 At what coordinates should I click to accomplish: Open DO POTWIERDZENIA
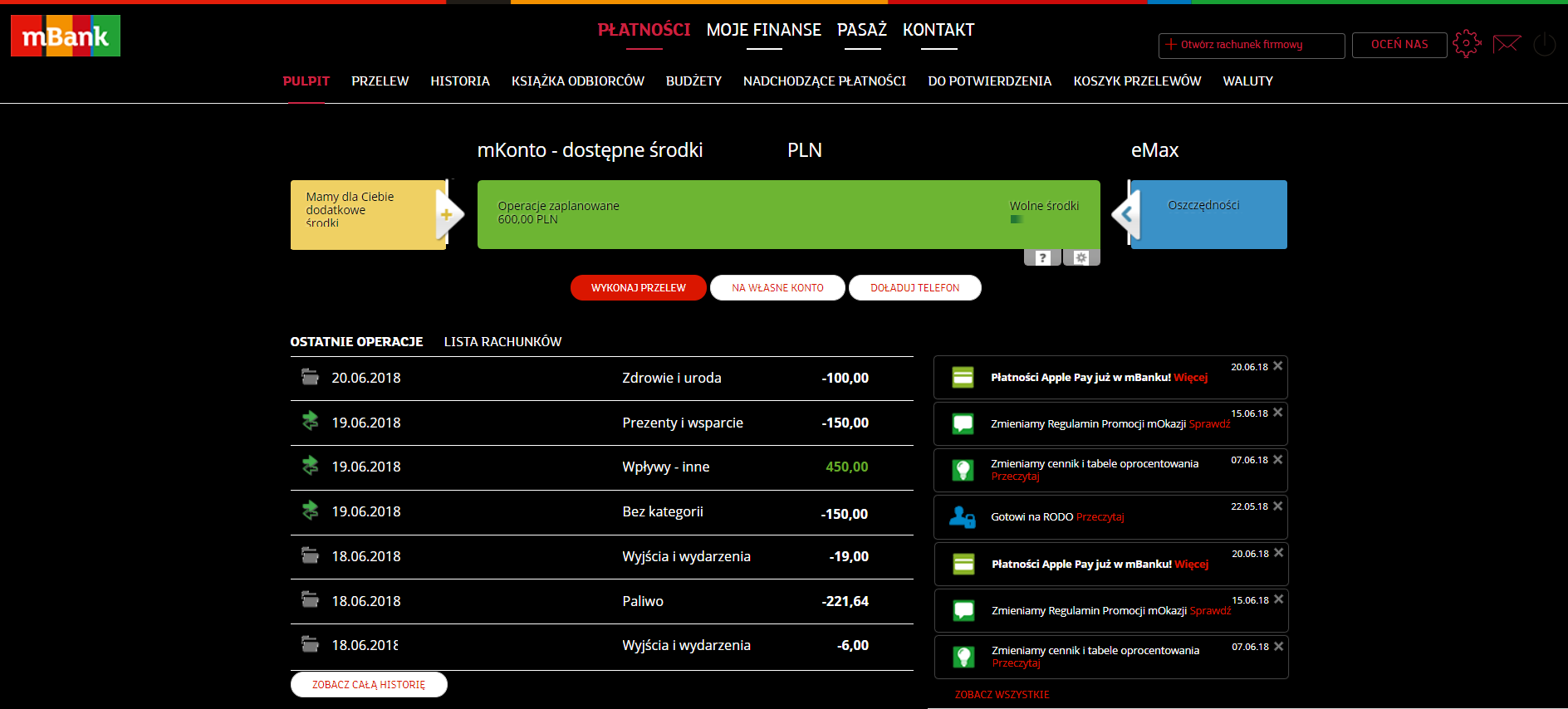[990, 81]
